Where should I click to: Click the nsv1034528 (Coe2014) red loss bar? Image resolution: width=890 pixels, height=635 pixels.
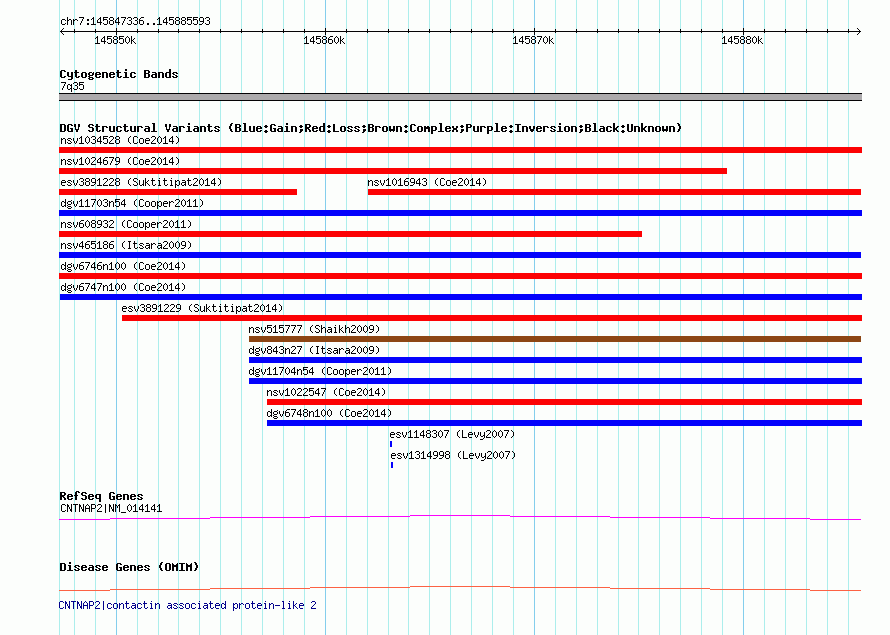point(460,150)
